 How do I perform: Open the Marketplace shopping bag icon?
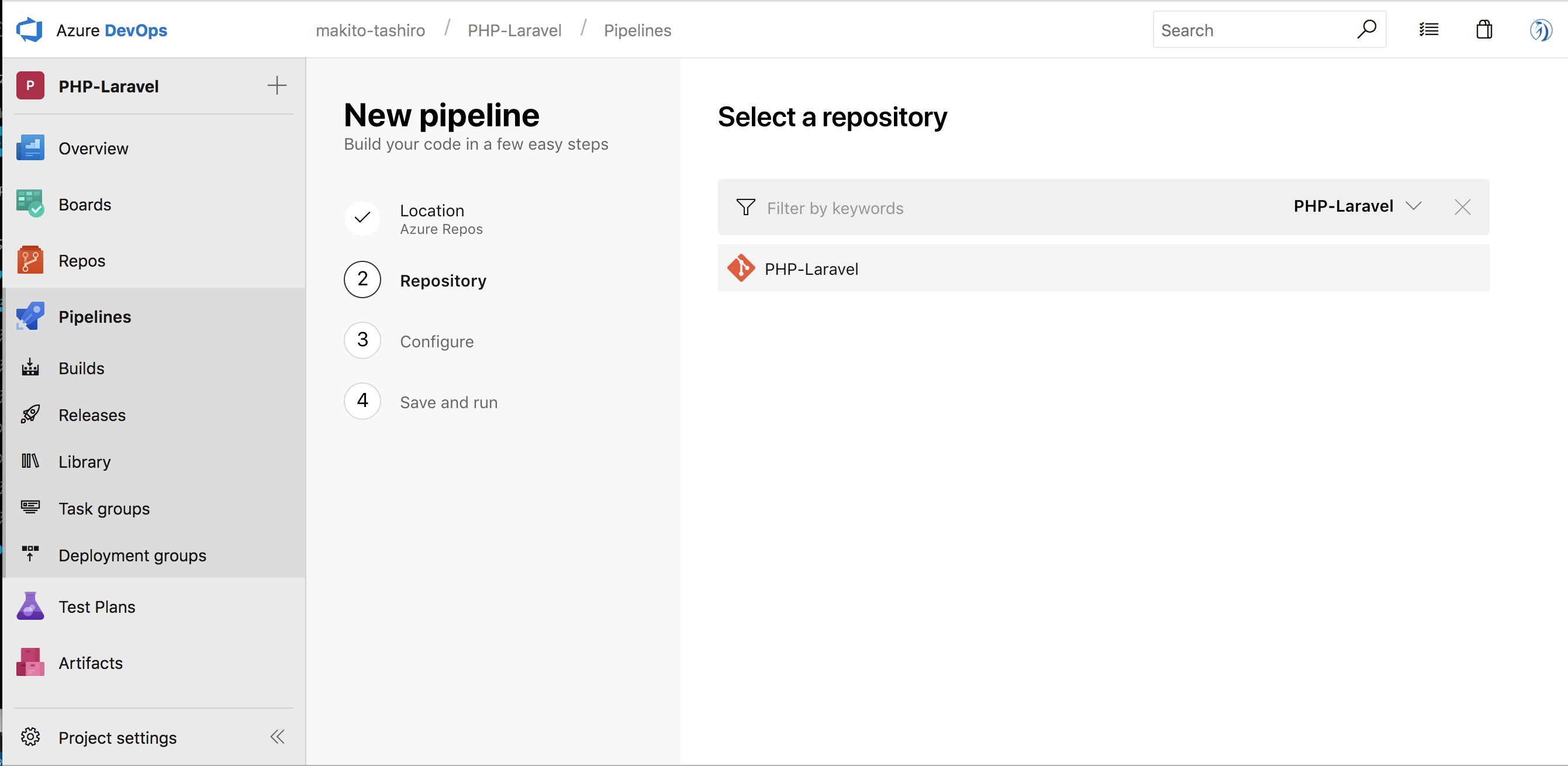tap(1484, 29)
